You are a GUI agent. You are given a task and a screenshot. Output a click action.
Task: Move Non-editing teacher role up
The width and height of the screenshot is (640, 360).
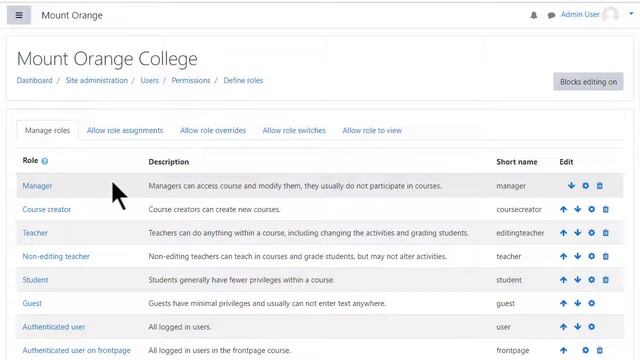pyautogui.click(x=563, y=256)
